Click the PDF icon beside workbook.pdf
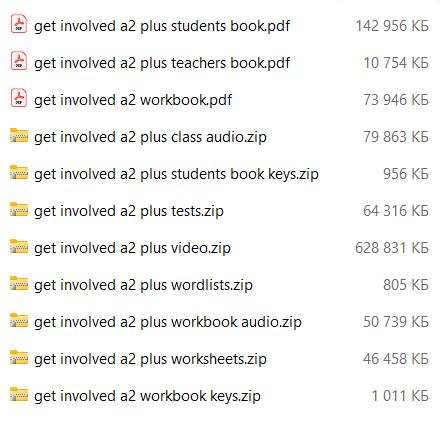Image resolution: width=445 pixels, height=431 pixels. point(19,98)
